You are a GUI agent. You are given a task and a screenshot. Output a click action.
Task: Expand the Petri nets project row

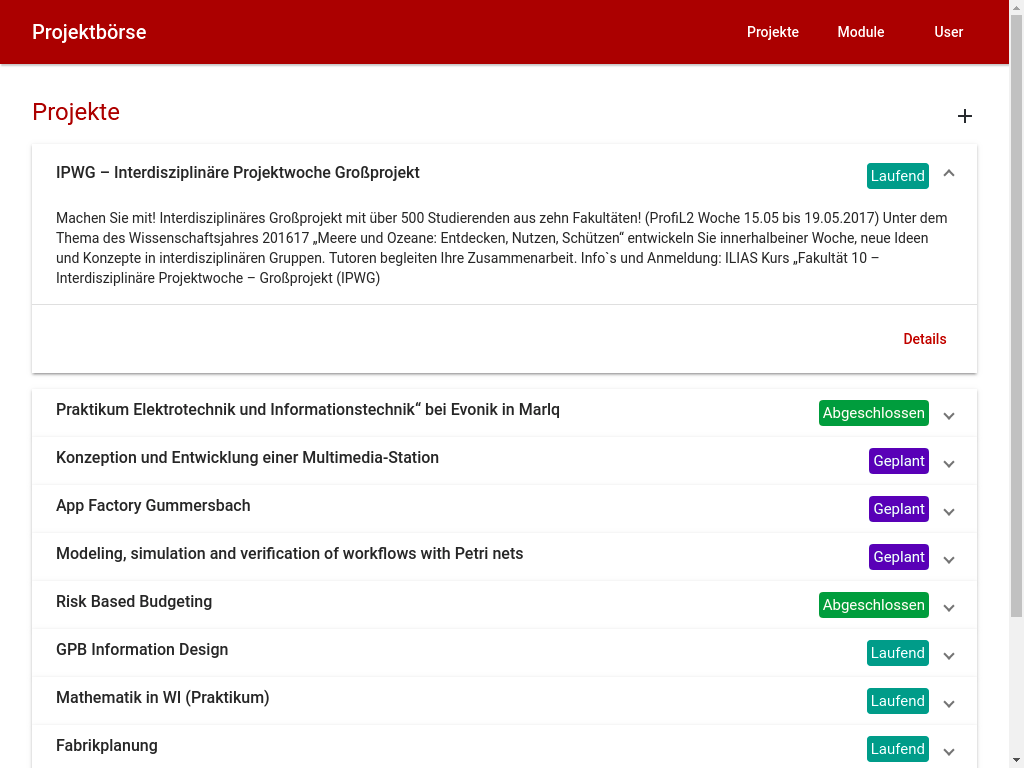click(949, 560)
